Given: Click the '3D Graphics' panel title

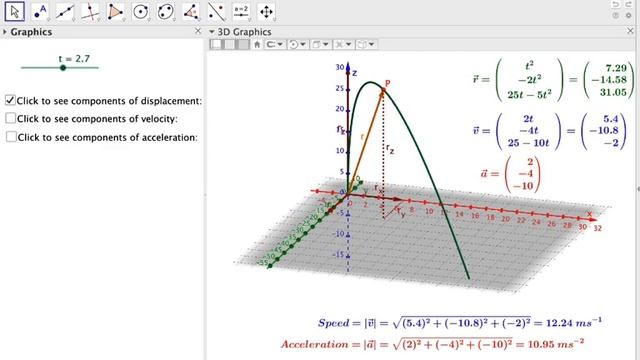Looking at the screenshot, I should tap(244, 32).
